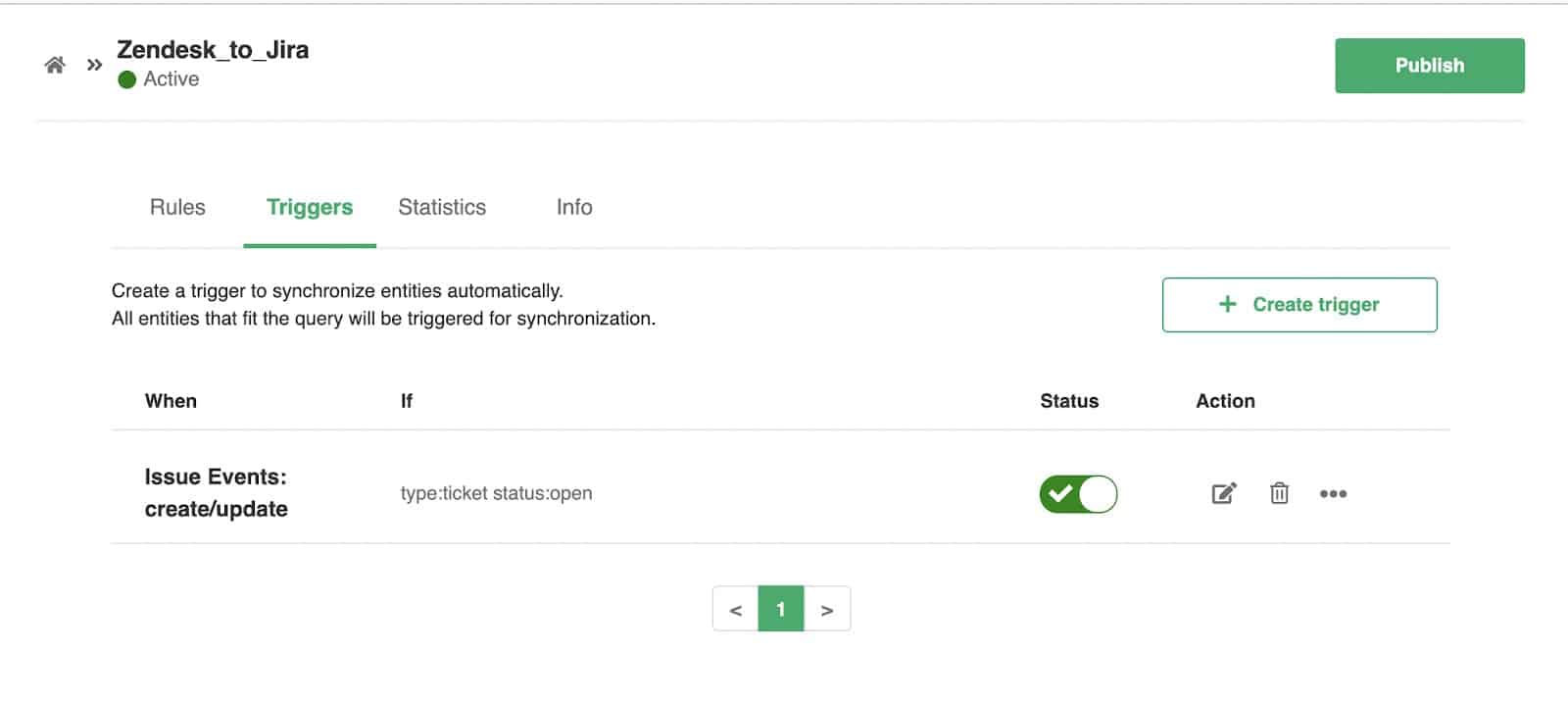Click the next page arrow
1568x705 pixels.
coord(828,608)
